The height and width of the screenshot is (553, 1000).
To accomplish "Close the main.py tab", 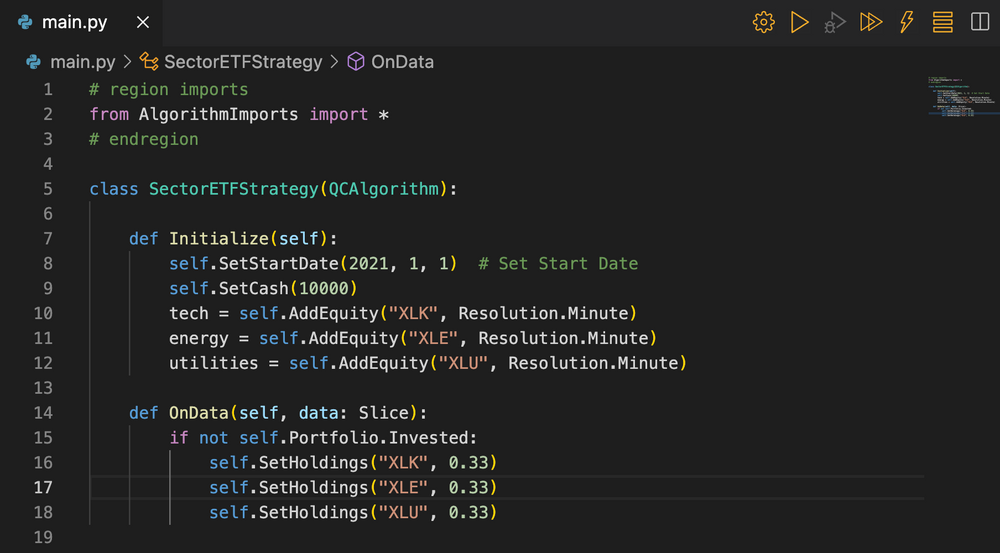I will point(144,22).
